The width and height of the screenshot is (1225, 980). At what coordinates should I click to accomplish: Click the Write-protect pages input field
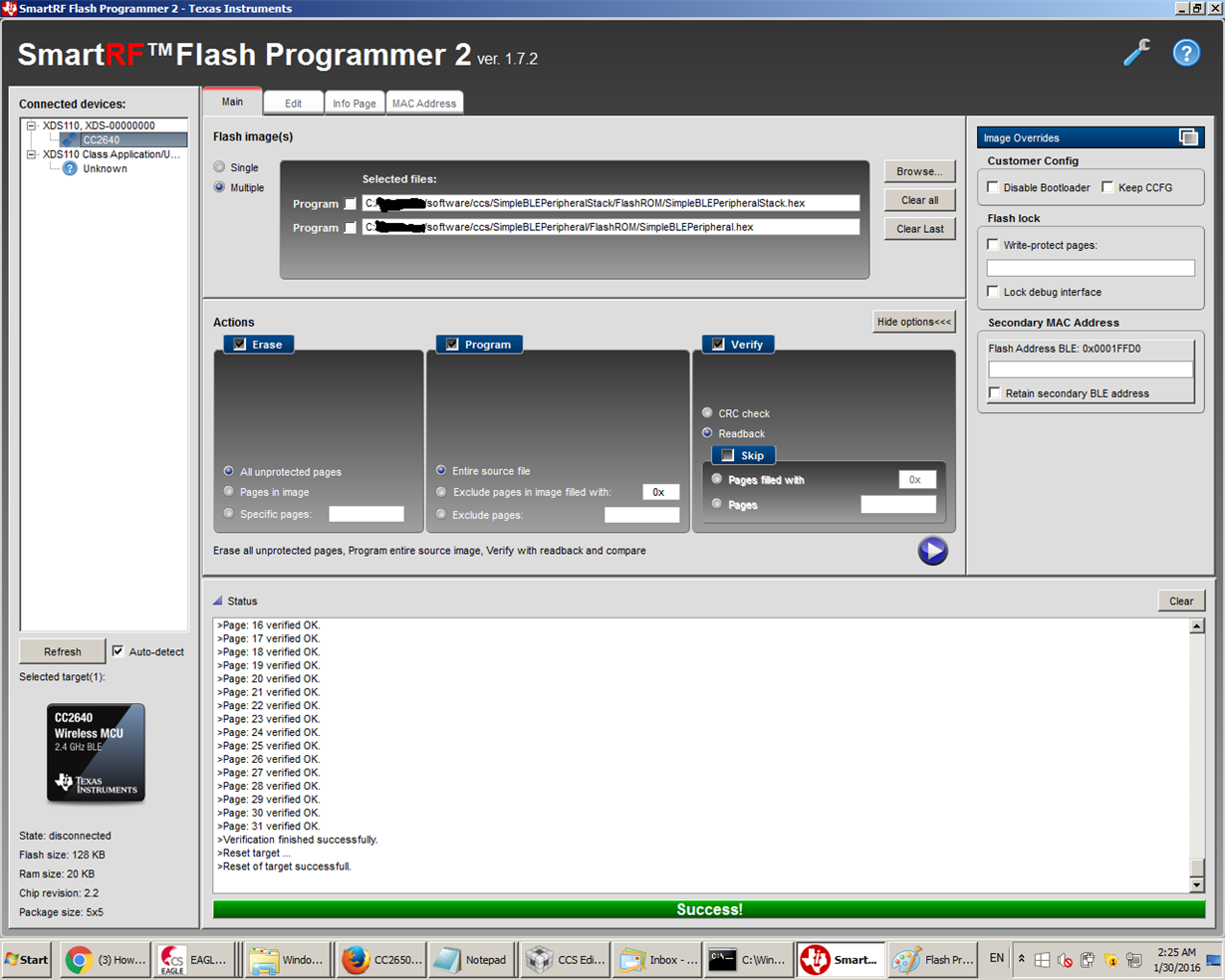pos(1091,268)
